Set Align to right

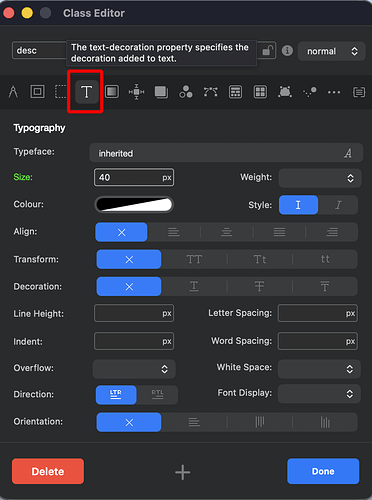tap(332, 232)
